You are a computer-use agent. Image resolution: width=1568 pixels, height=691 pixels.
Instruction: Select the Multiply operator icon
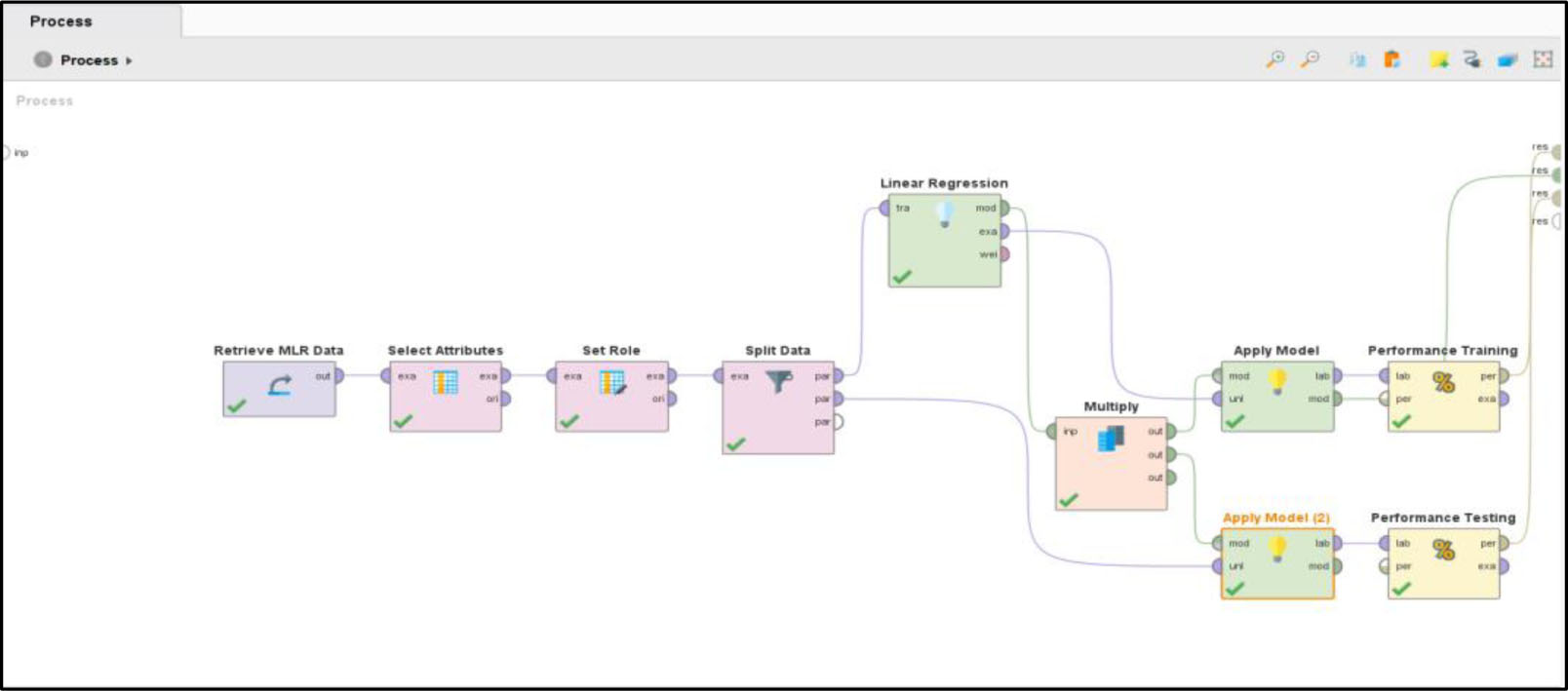coord(1111,439)
